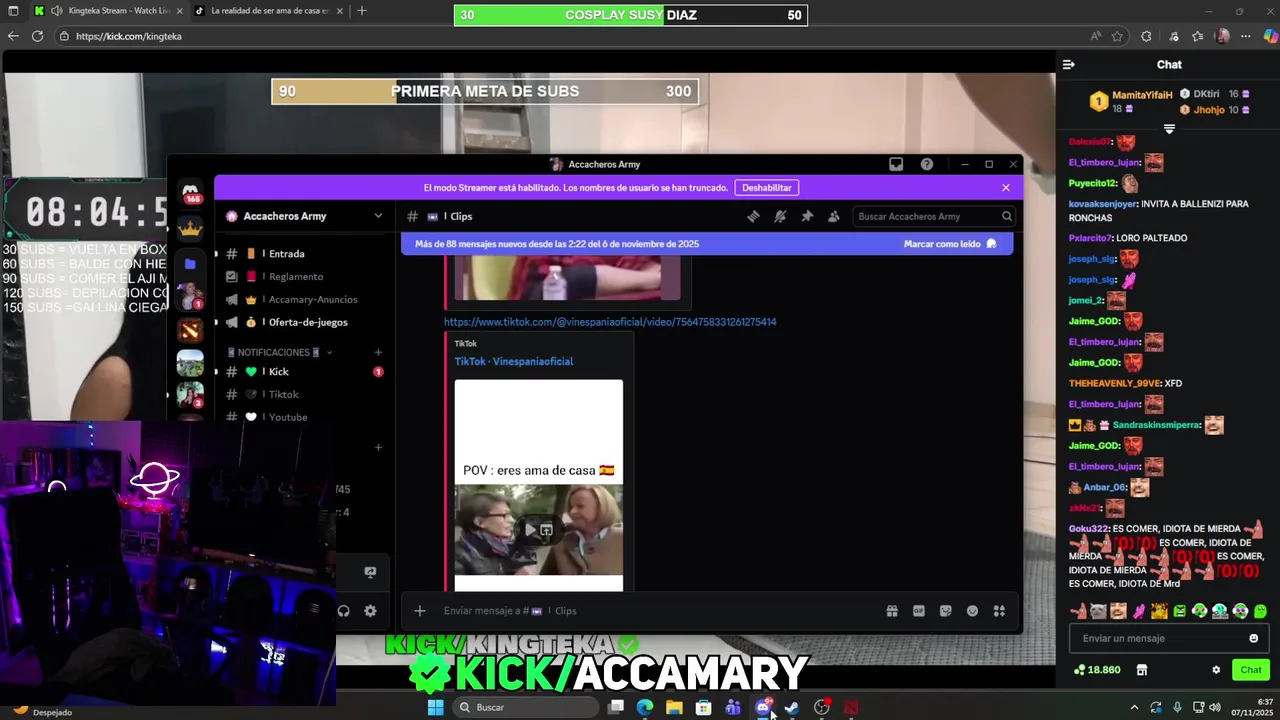
Task: Select the crown server icon in Discord
Action: tap(190, 228)
